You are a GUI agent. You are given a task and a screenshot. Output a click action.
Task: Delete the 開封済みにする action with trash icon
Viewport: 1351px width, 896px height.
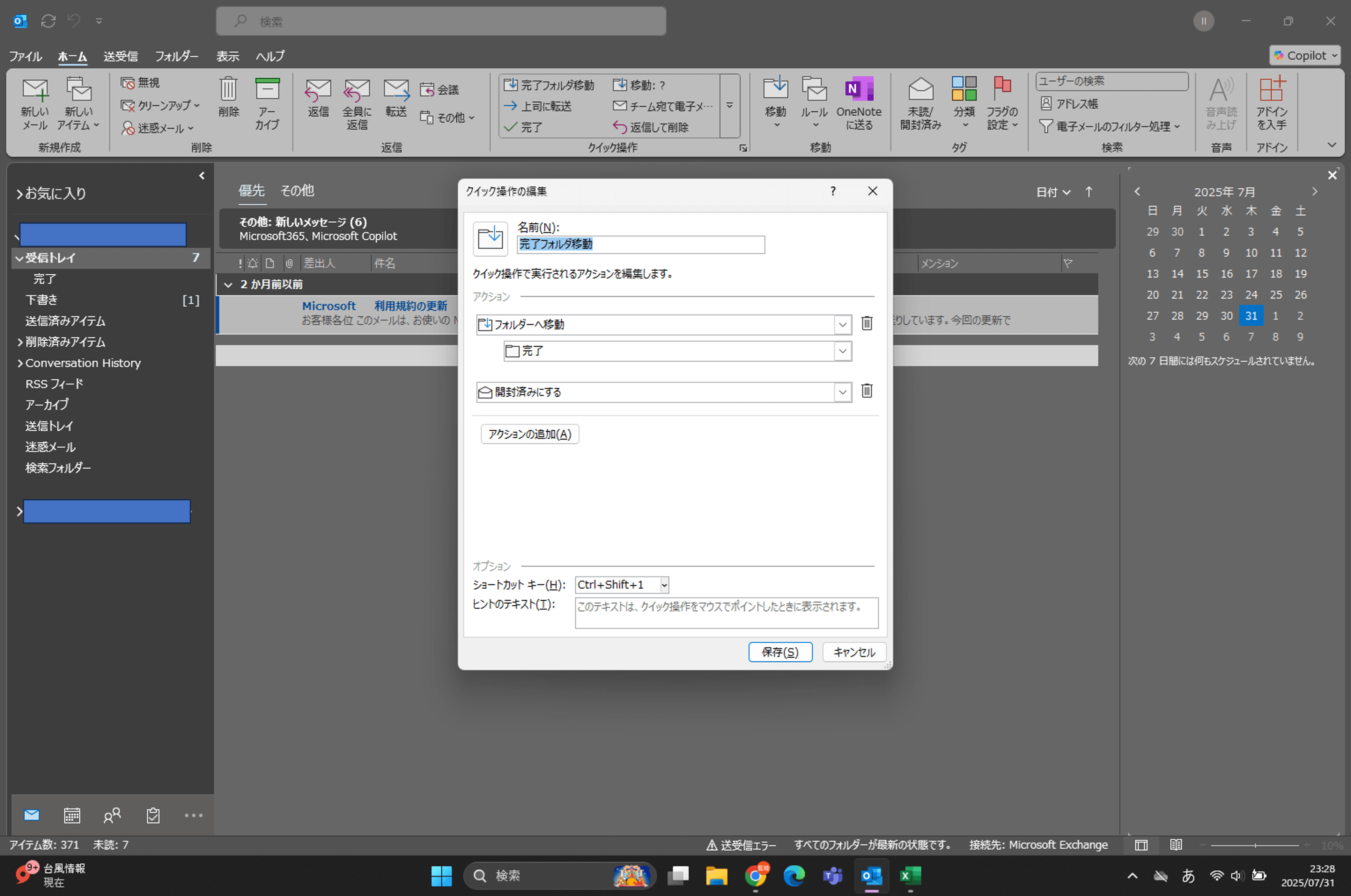(867, 391)
